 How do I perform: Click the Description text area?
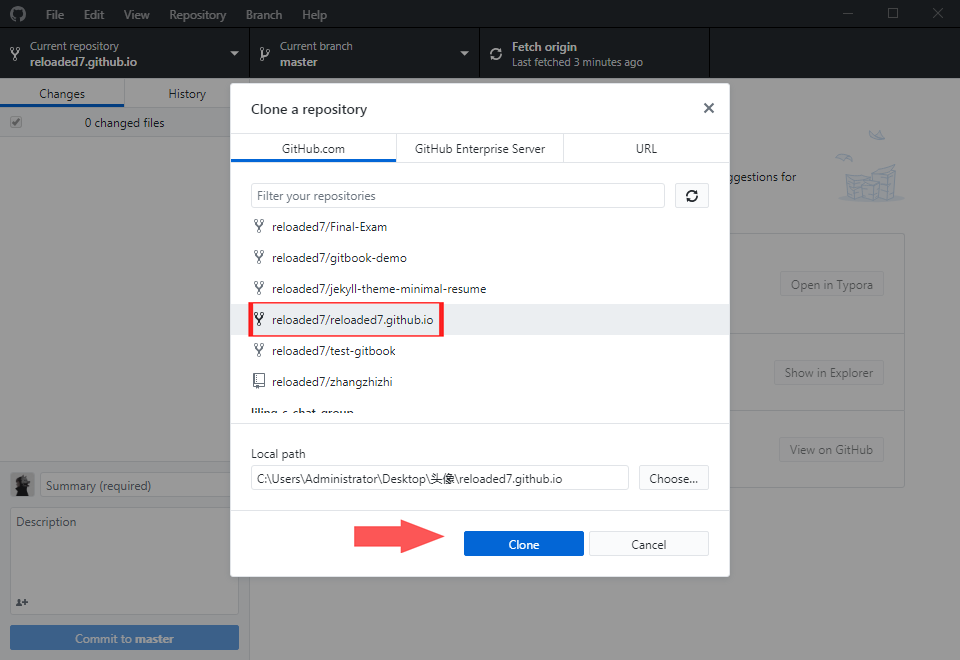[124, 560]
